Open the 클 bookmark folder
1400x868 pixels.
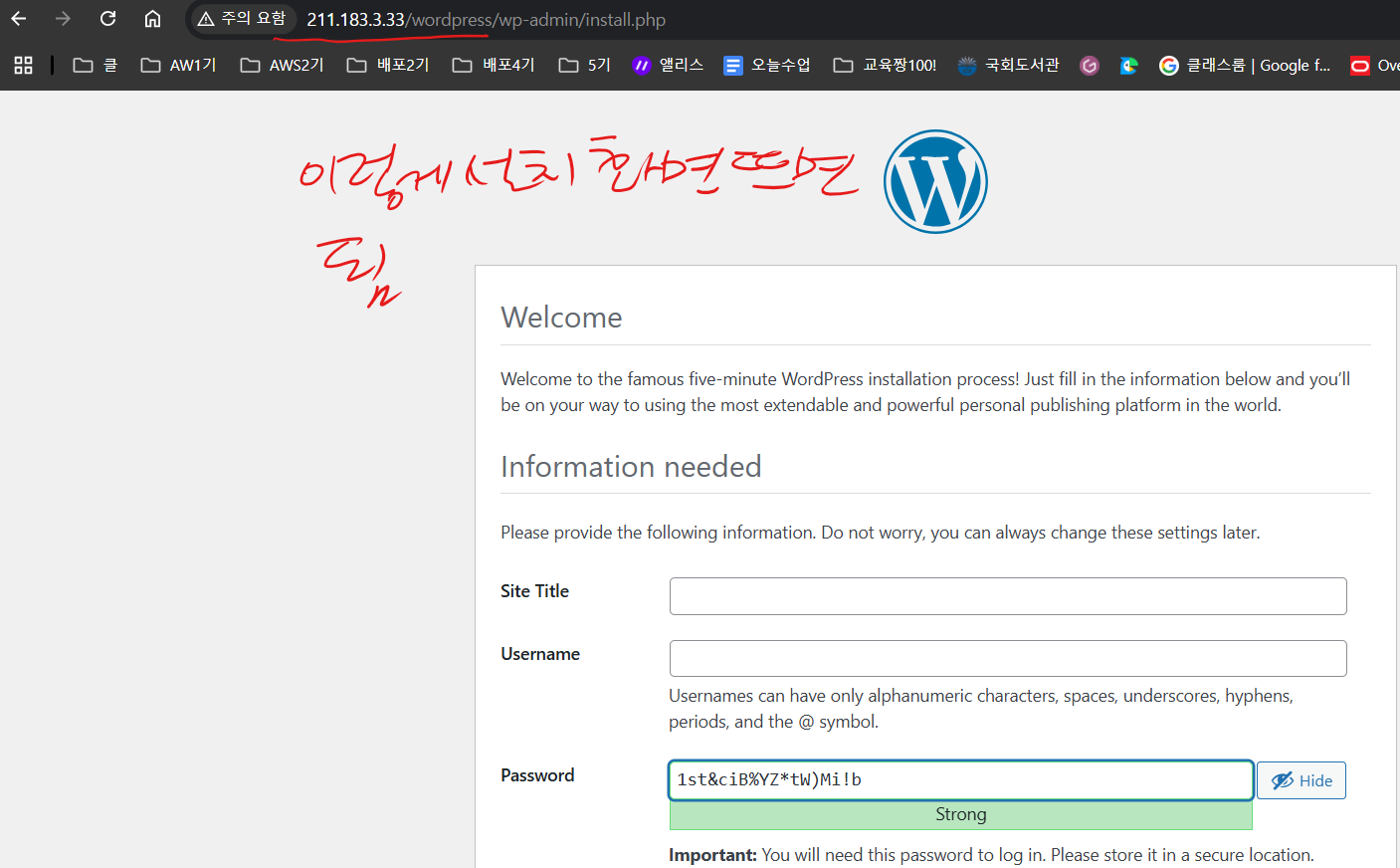tap(96, 65)
